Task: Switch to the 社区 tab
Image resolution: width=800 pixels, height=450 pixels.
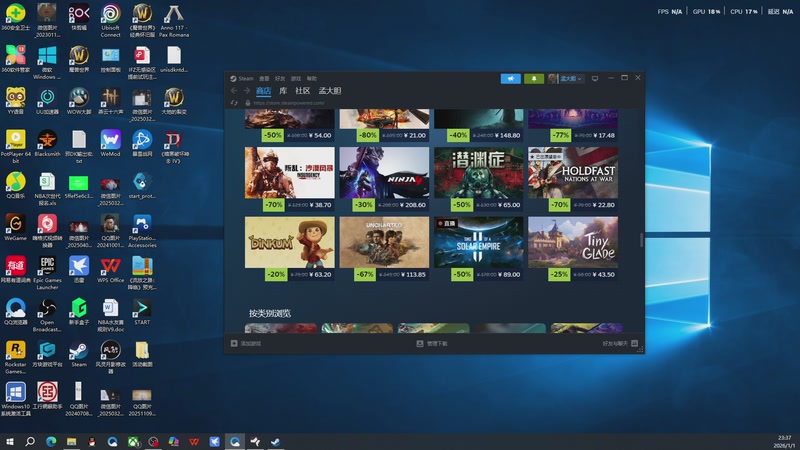Action: tap(303, 91)
